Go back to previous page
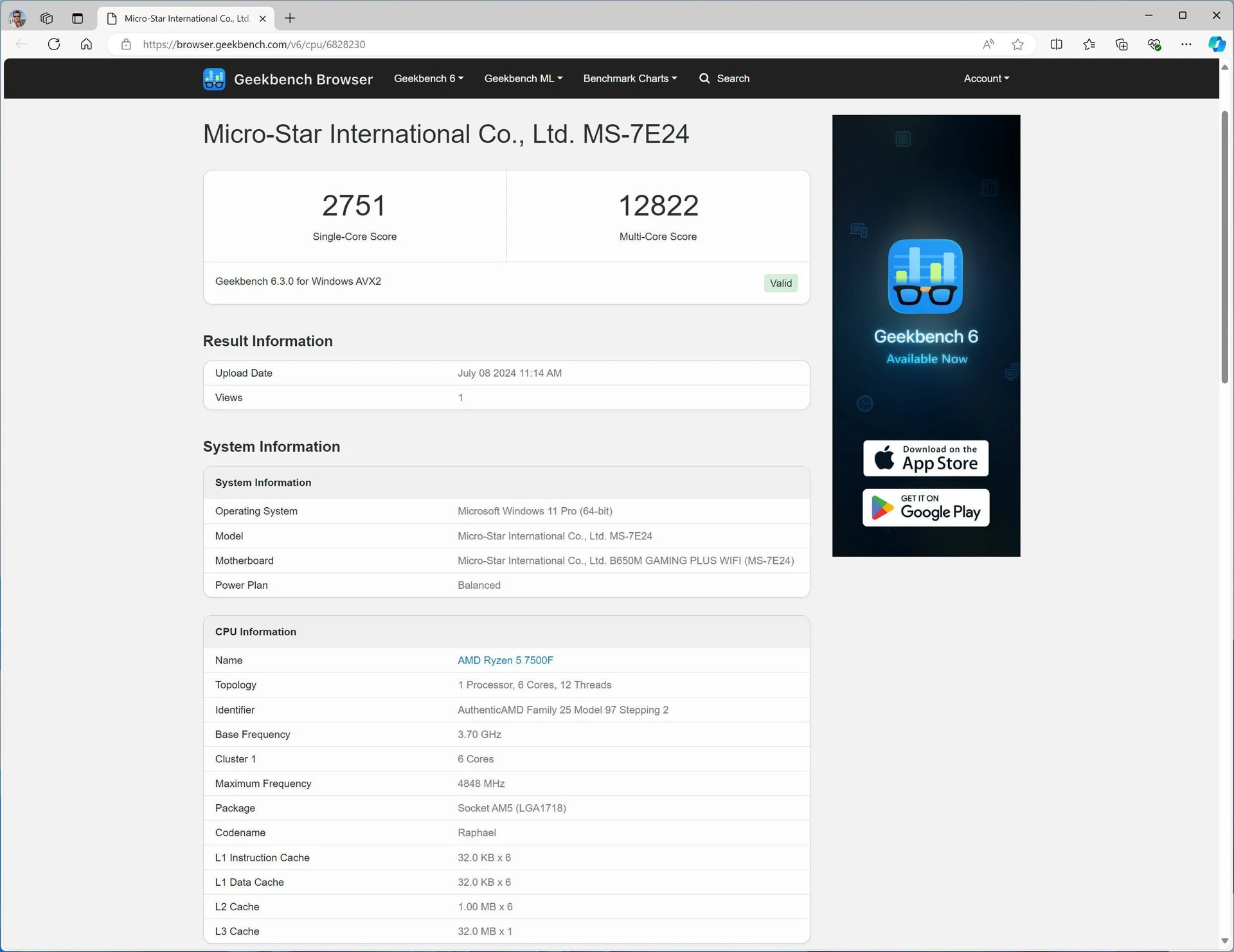Viewport: 1234px width, 952px height. 21,44
